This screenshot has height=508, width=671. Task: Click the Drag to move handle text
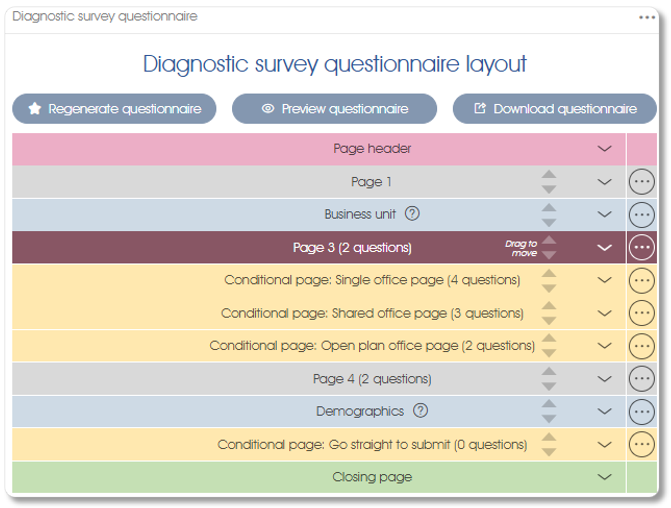point(521,248)
